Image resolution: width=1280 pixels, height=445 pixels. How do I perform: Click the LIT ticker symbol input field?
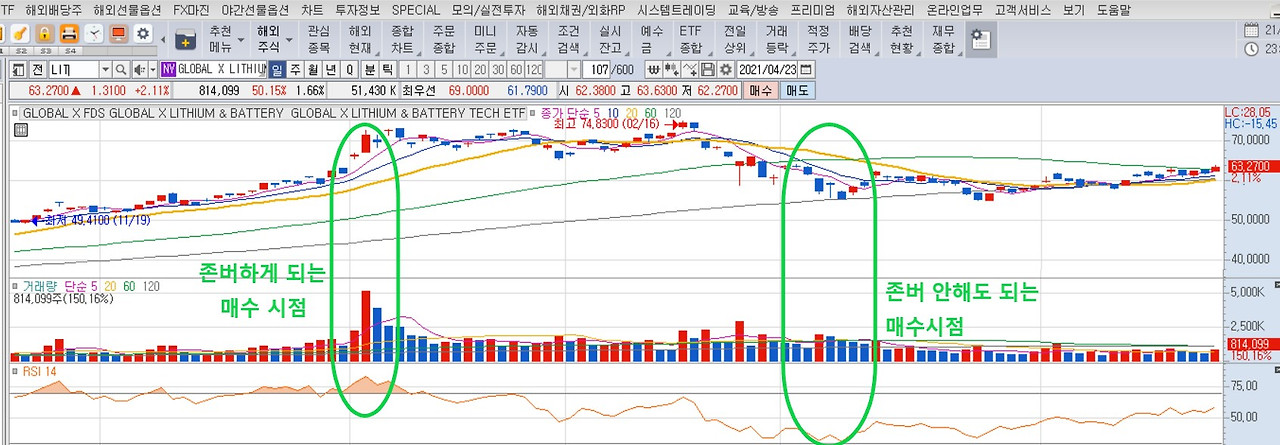(73, 70)
